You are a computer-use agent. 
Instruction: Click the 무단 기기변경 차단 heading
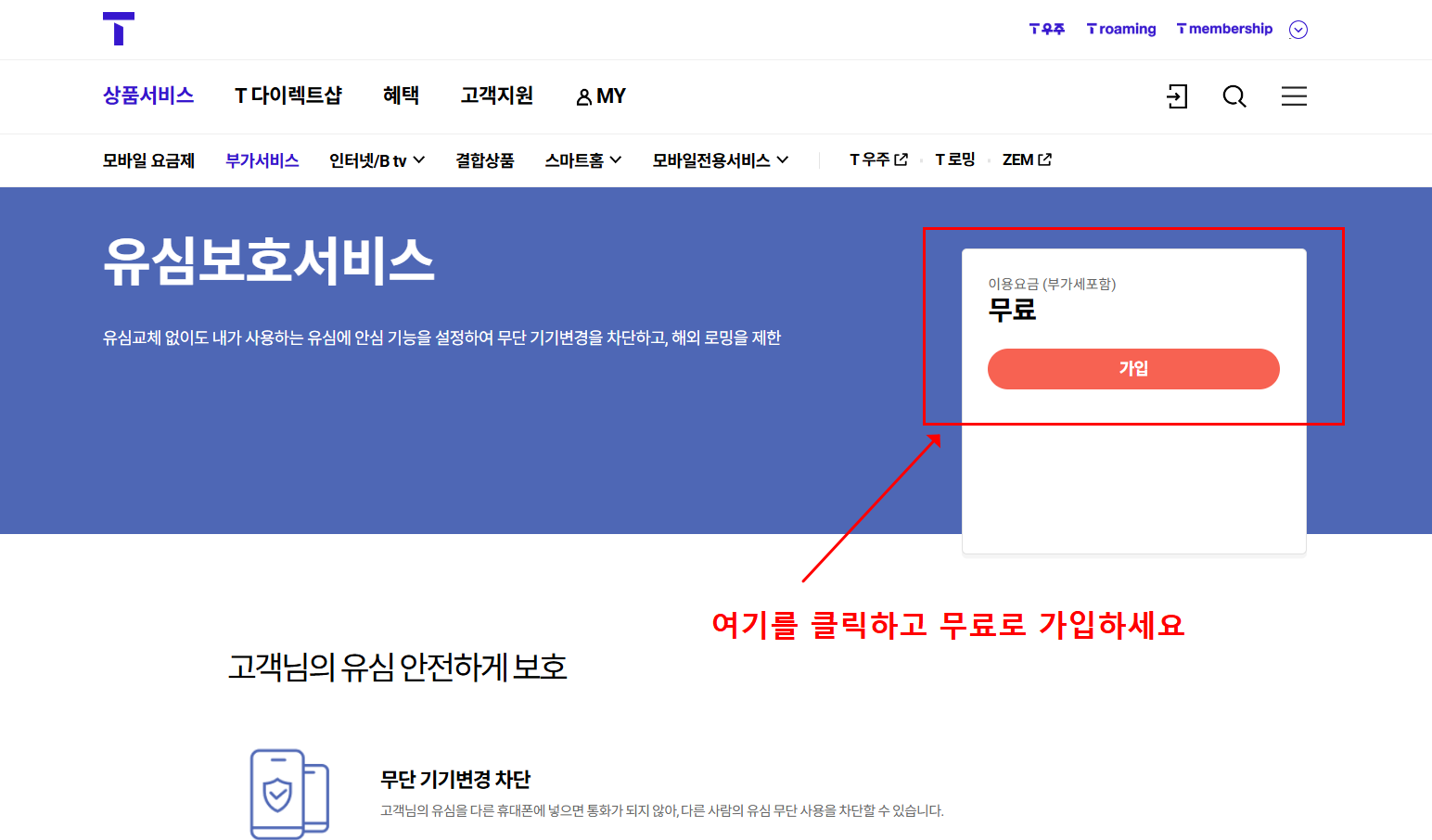[455, 779]
